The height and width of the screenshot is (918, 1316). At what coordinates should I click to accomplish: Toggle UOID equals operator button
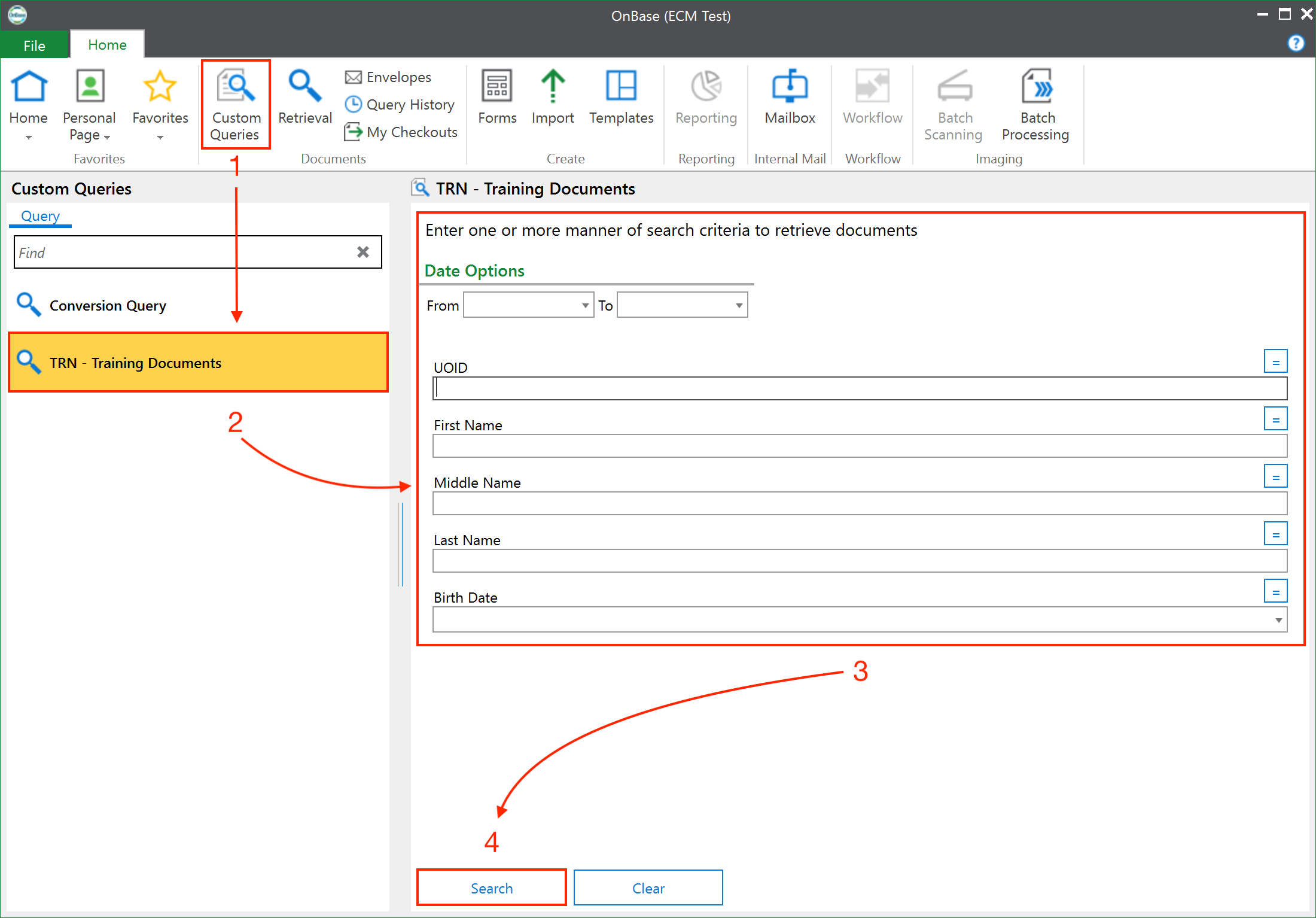1275,361
